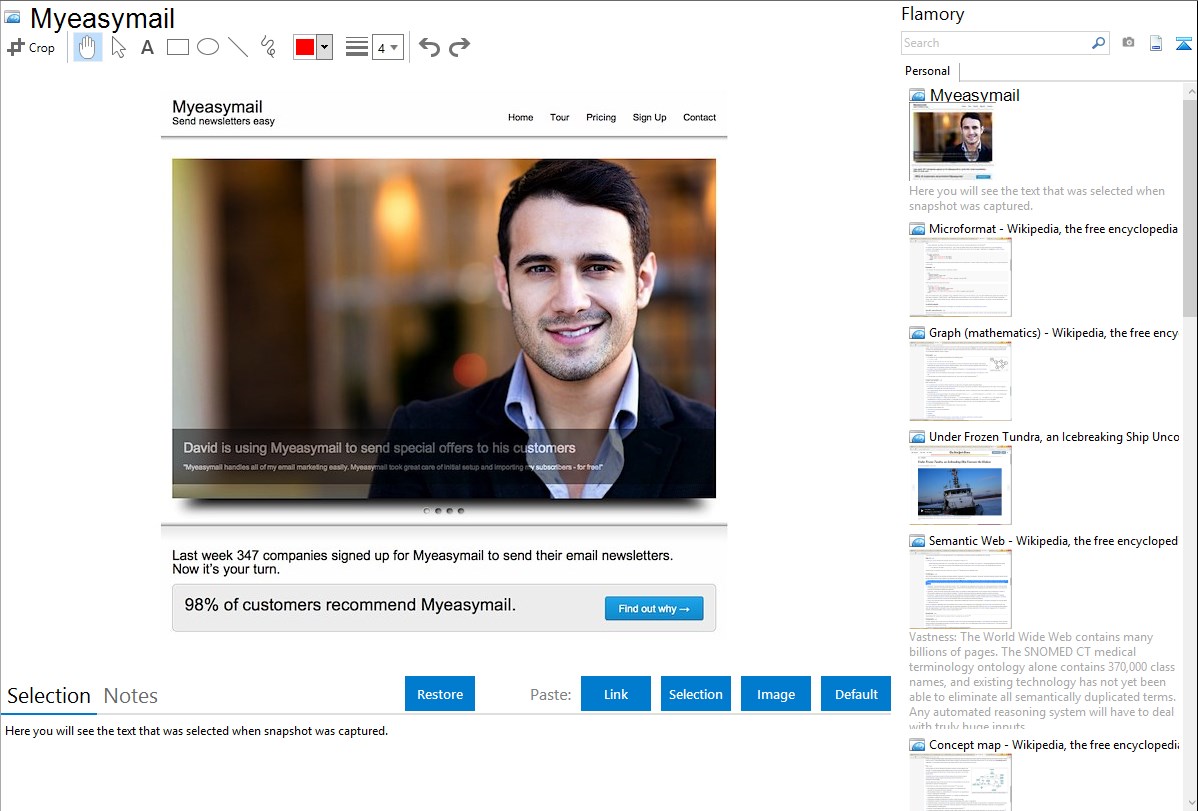Click the camera capture snapshot icon

pyautogui.click(x=1128, y=43)
